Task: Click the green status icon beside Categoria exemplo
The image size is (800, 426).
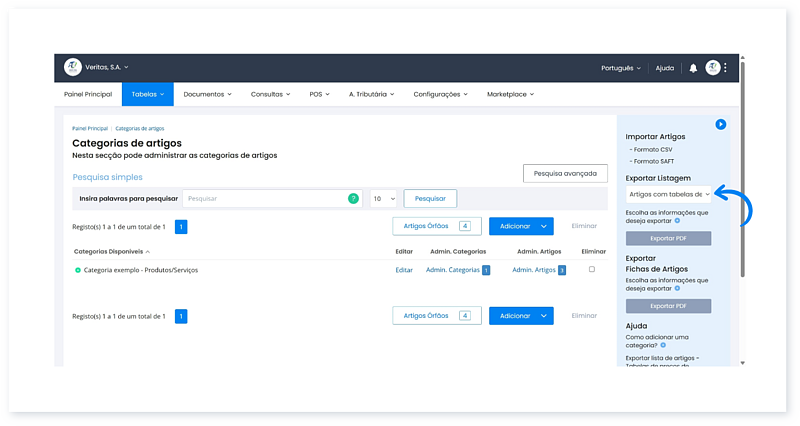Action: (x=78, y=270)
